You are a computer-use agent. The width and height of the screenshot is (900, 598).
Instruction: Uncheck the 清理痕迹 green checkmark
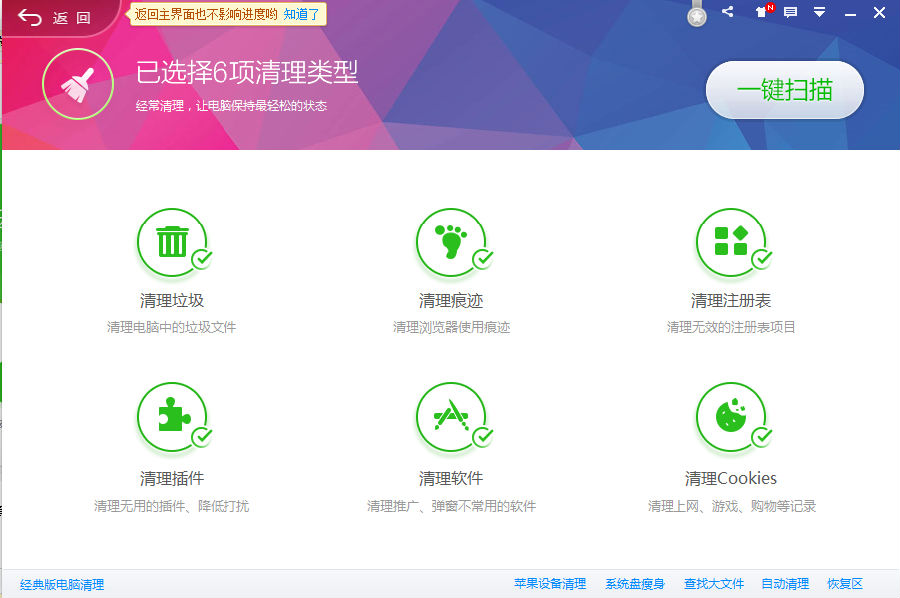(483, 259)
